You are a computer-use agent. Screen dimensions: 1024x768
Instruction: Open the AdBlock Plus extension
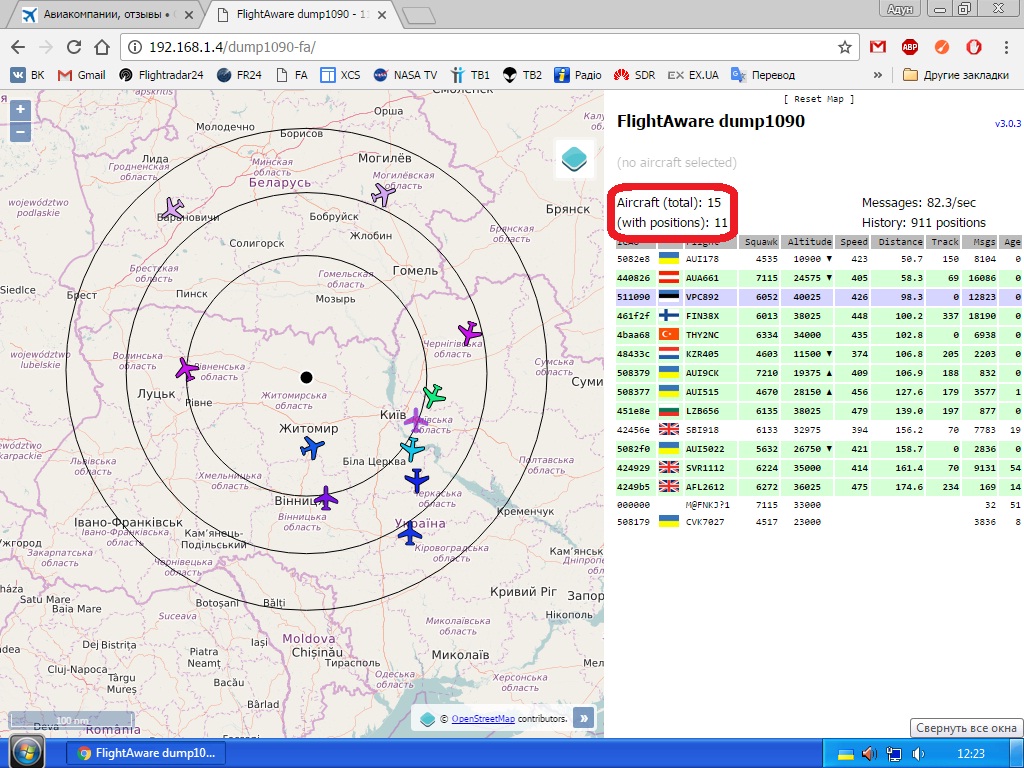pos(909,47)
